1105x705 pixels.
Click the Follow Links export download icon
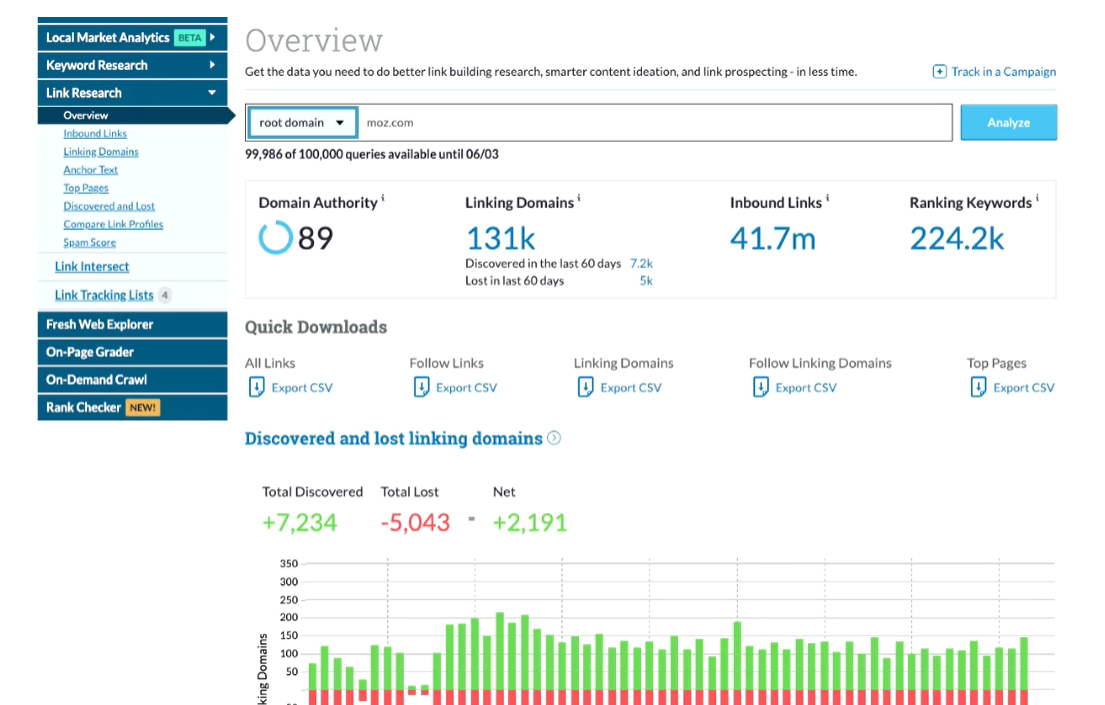[x=420, y=387]
